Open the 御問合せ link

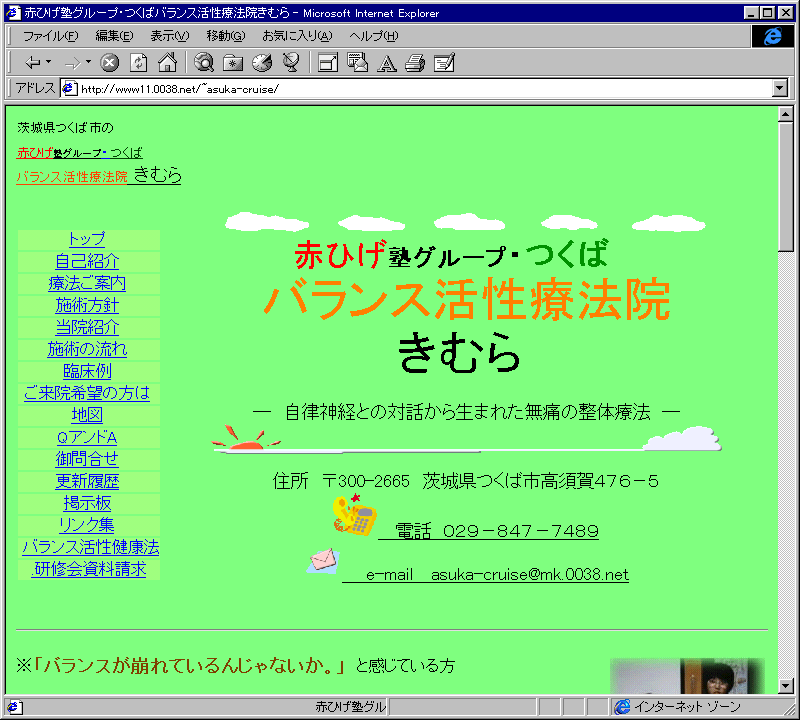87,459
